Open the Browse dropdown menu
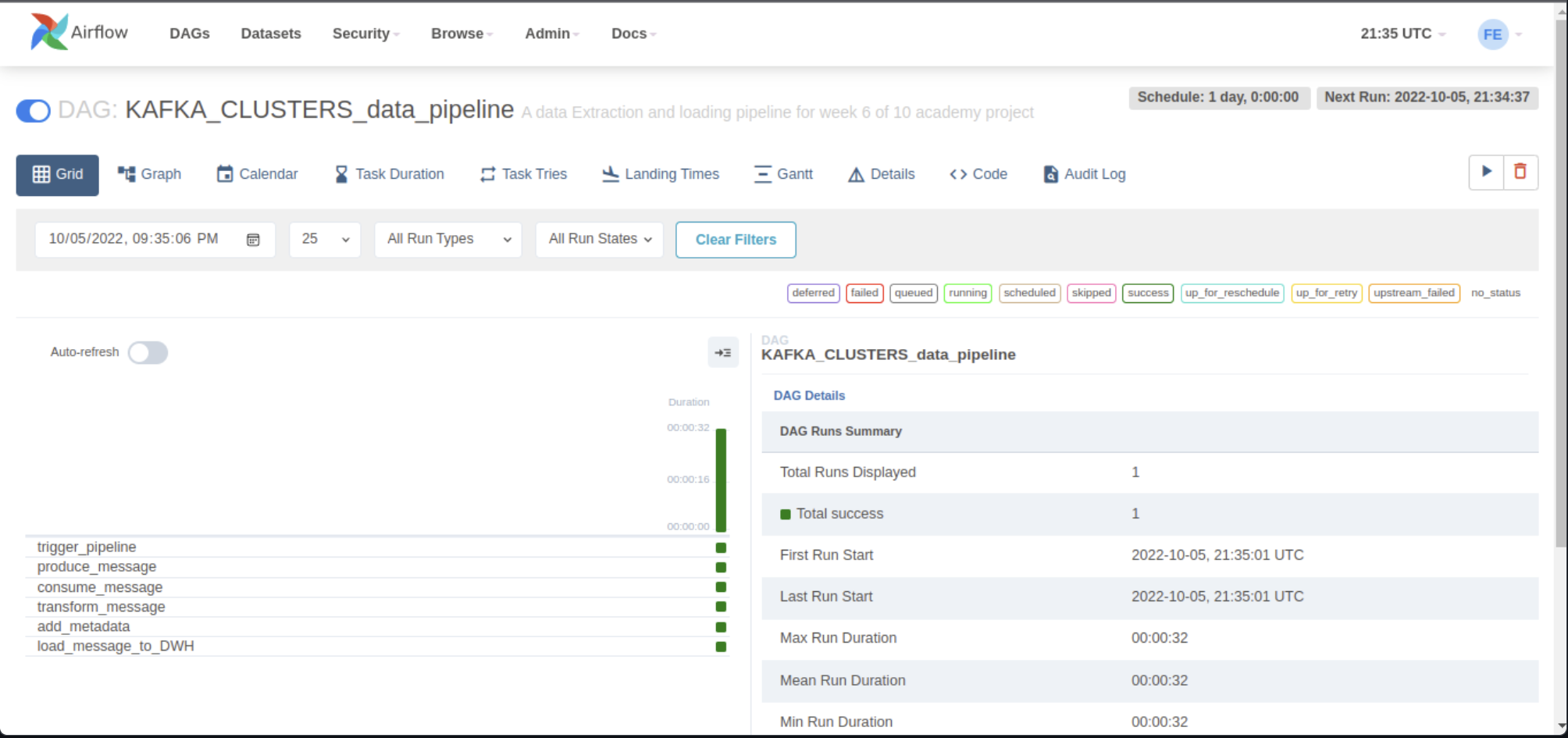 [461, 34]
